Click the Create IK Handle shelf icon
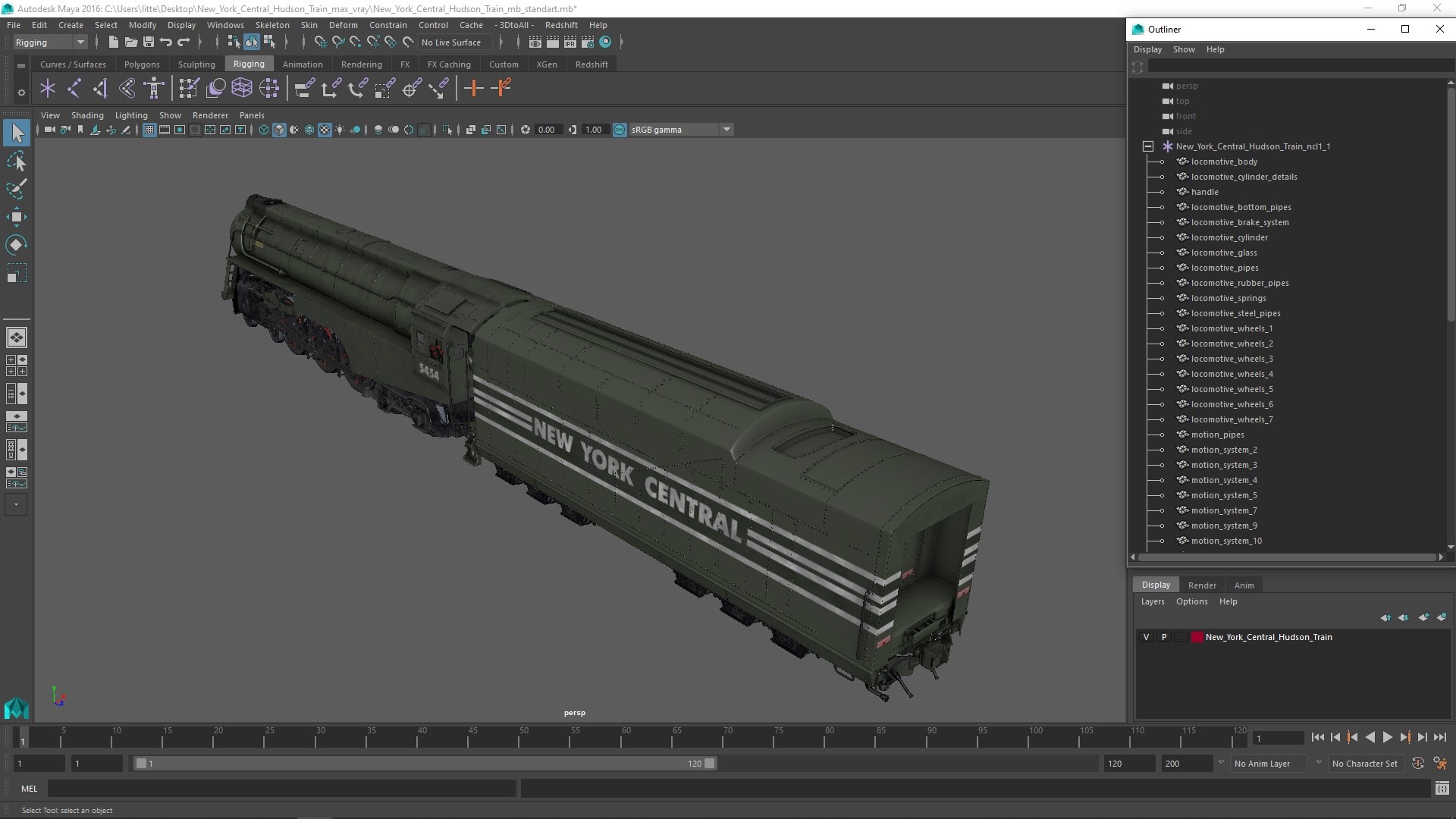The width and height of the screenshot is (1456, 819). pos(101,89)
